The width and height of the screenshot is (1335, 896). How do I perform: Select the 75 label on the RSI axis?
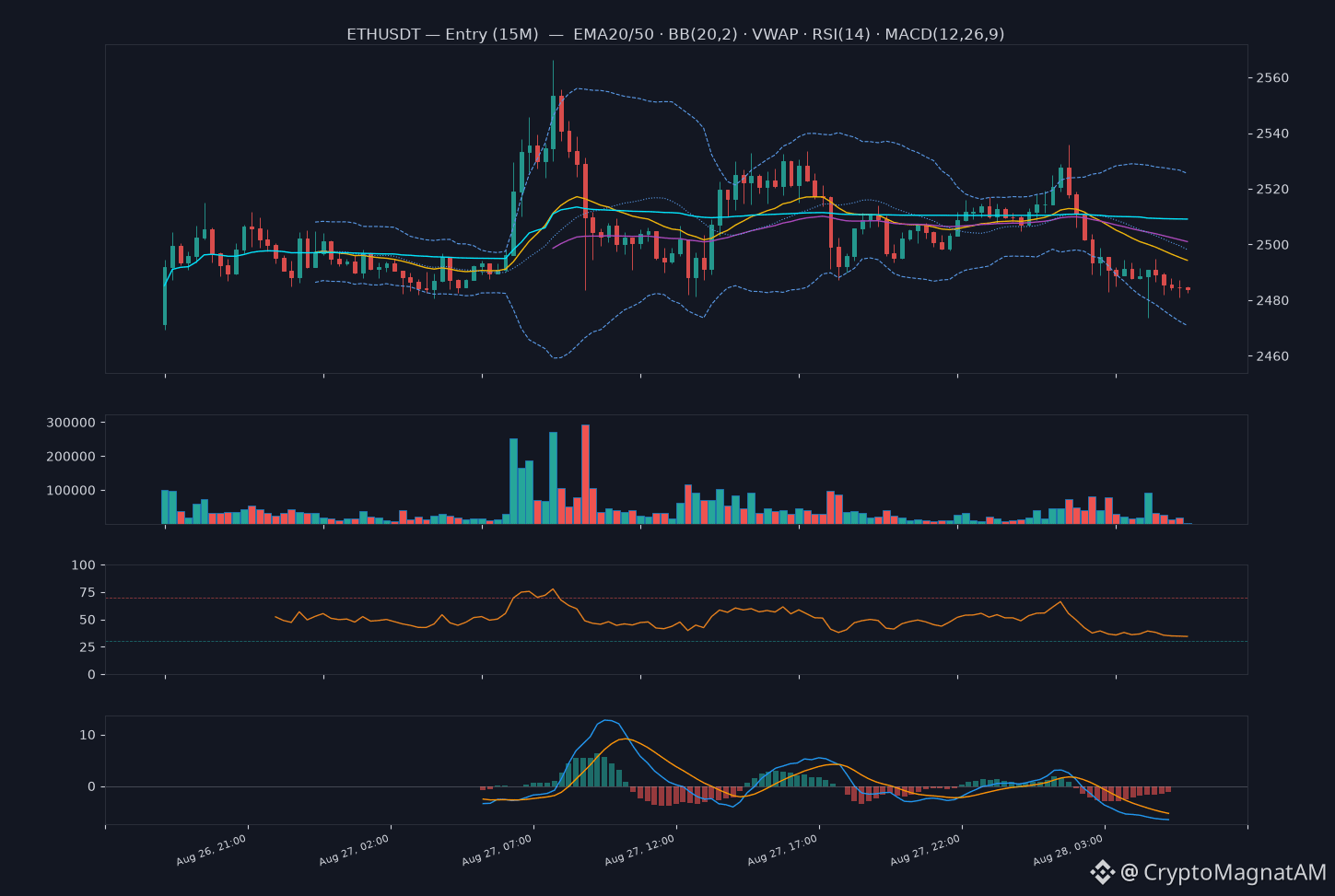tap(87, 592)
